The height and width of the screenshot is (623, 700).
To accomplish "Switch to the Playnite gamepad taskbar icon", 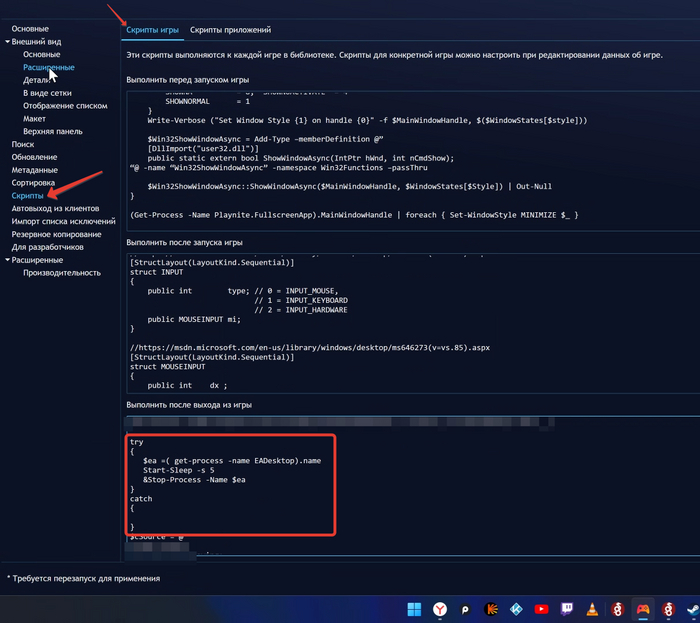I will [643, 609].
